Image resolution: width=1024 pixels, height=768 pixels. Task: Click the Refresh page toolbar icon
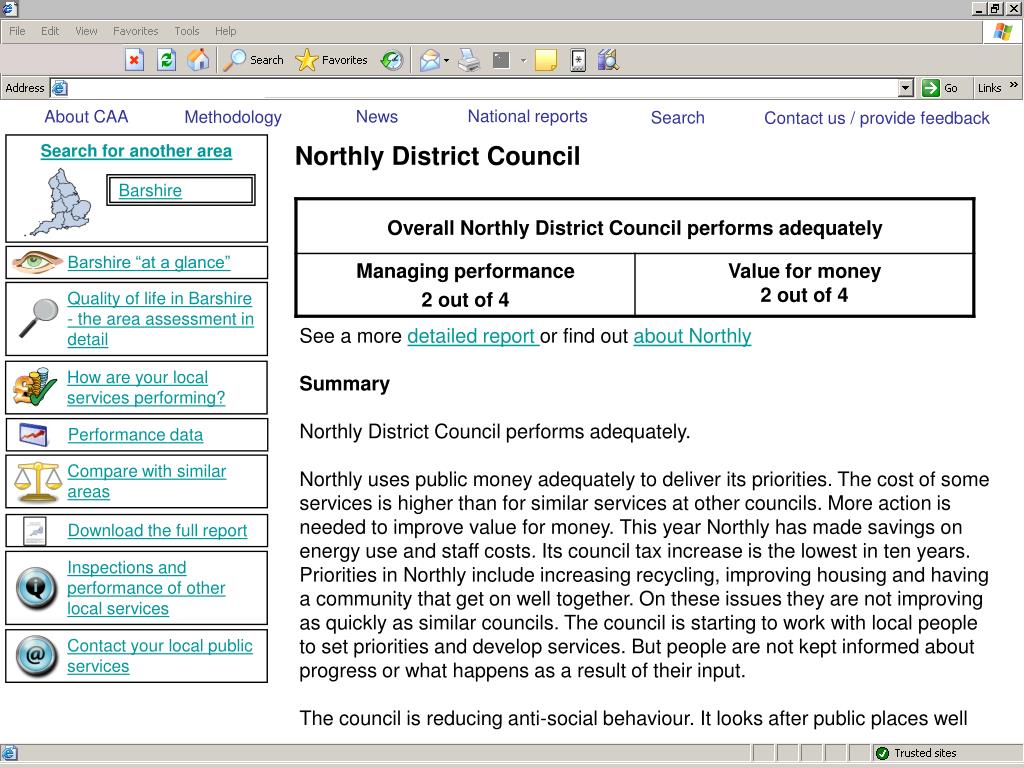(167, 60)
